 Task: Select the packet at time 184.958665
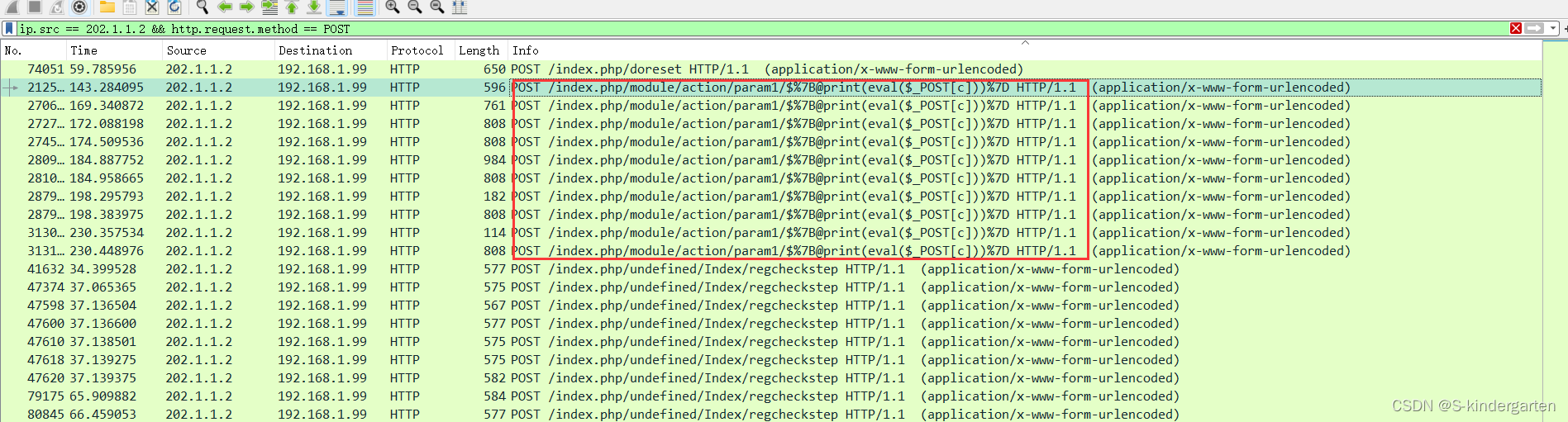pos(770,178)
